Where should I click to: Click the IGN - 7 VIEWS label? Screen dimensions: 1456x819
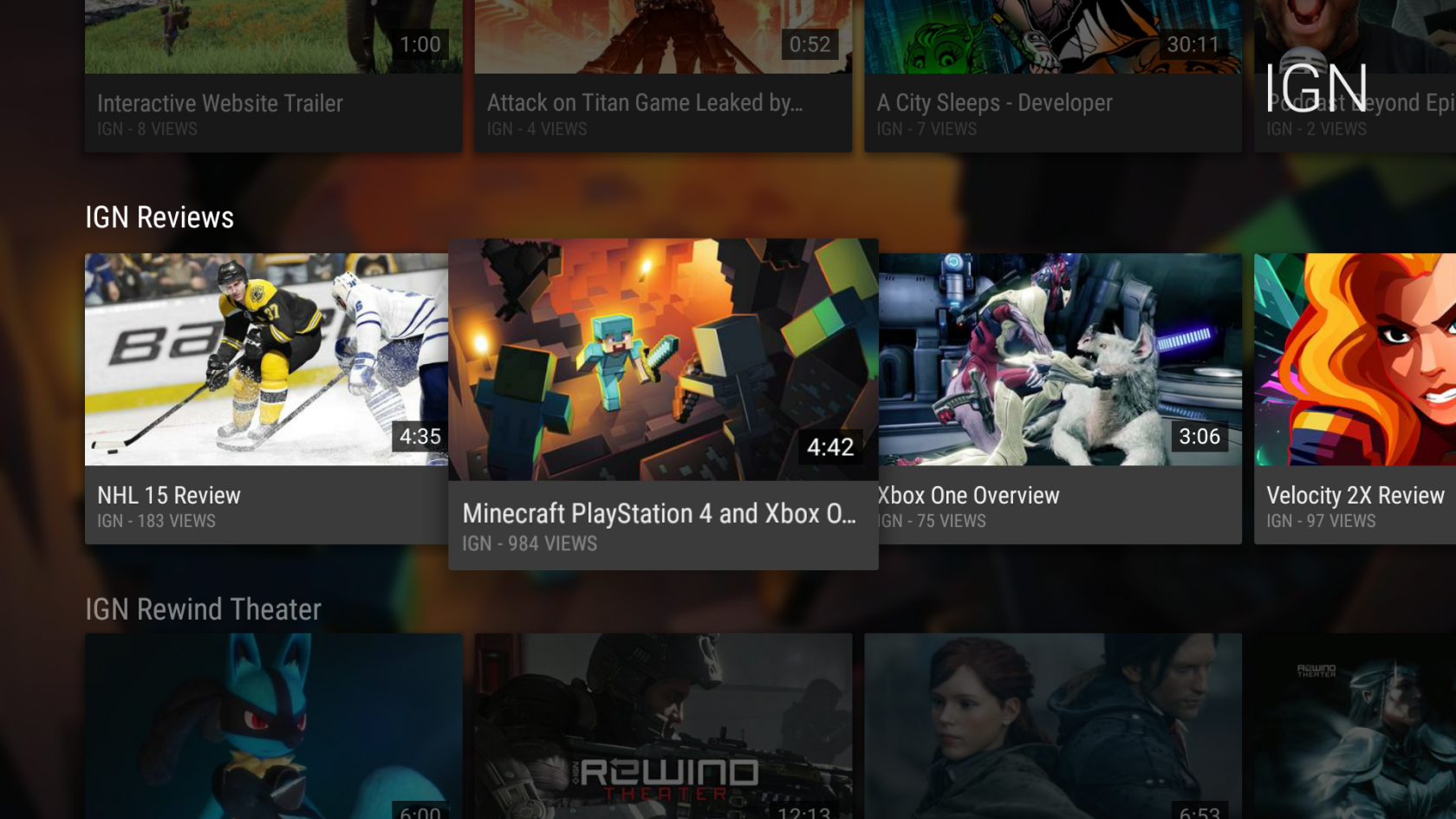(x=926, y=129)
